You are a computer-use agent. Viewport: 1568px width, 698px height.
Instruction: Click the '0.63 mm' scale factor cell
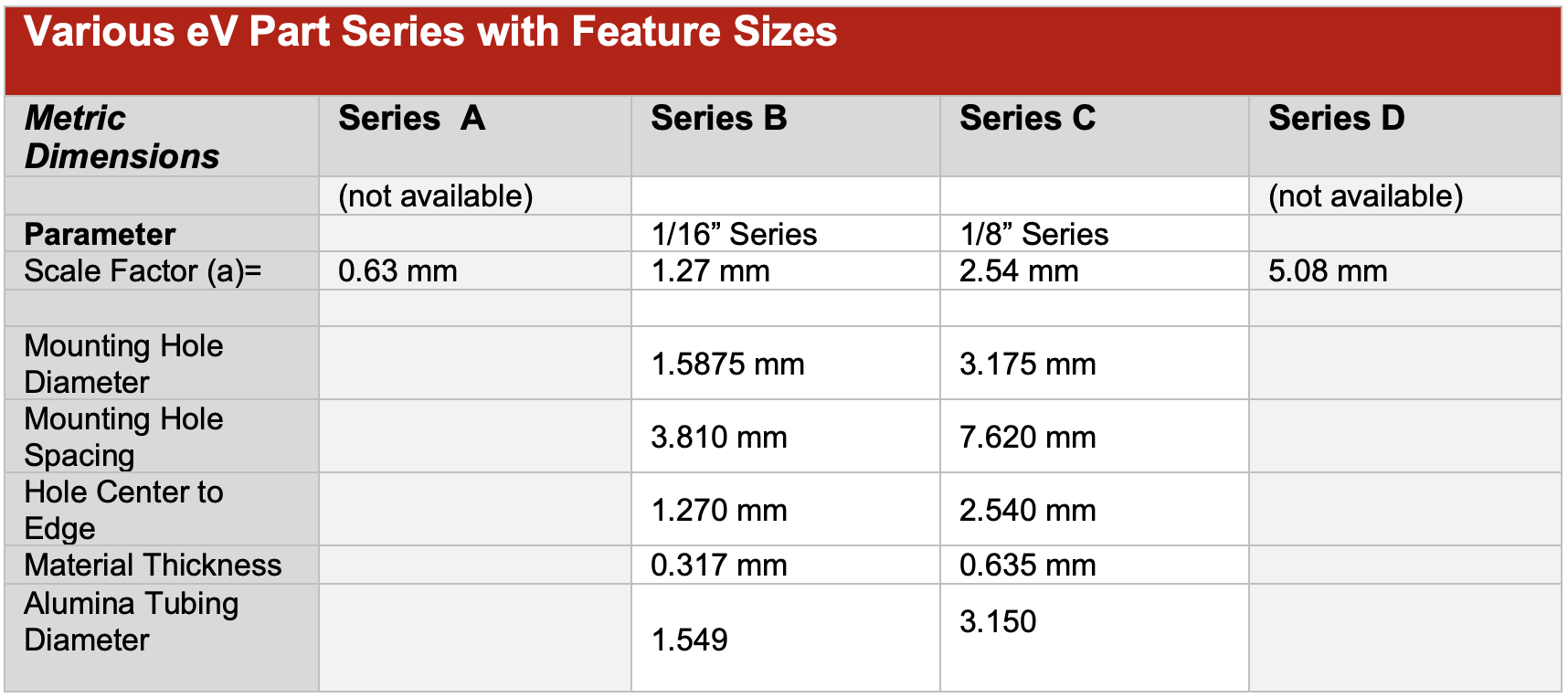(x=397, y=271)
